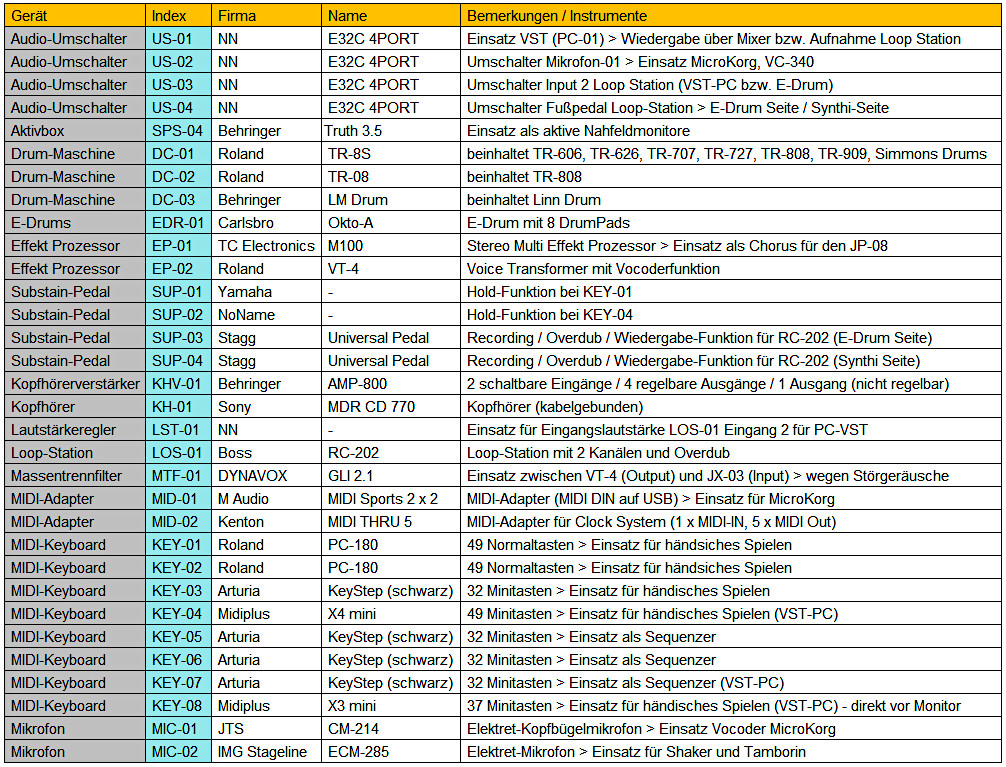Select the 'Carlsbro' company cell
Image resolution: width=1006 pixels, height=767 pixels.
[x=266, y=223]
